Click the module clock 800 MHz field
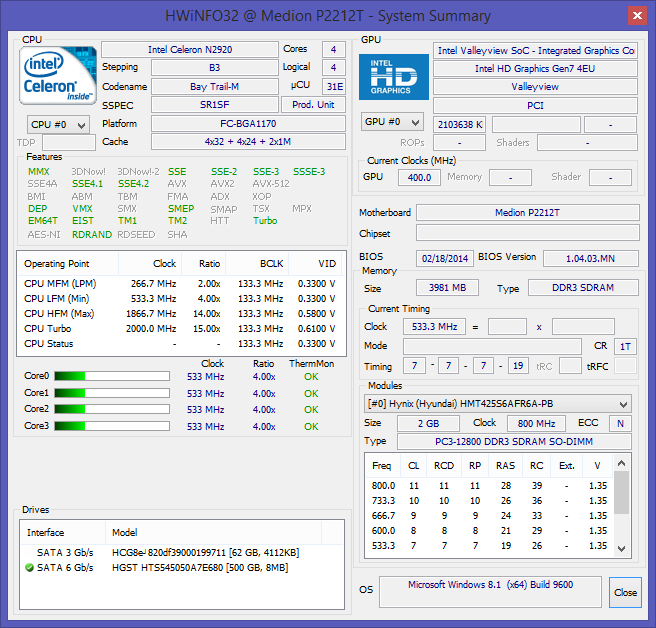The height and width of the screenshot is (628, 656). coord(536,423)
